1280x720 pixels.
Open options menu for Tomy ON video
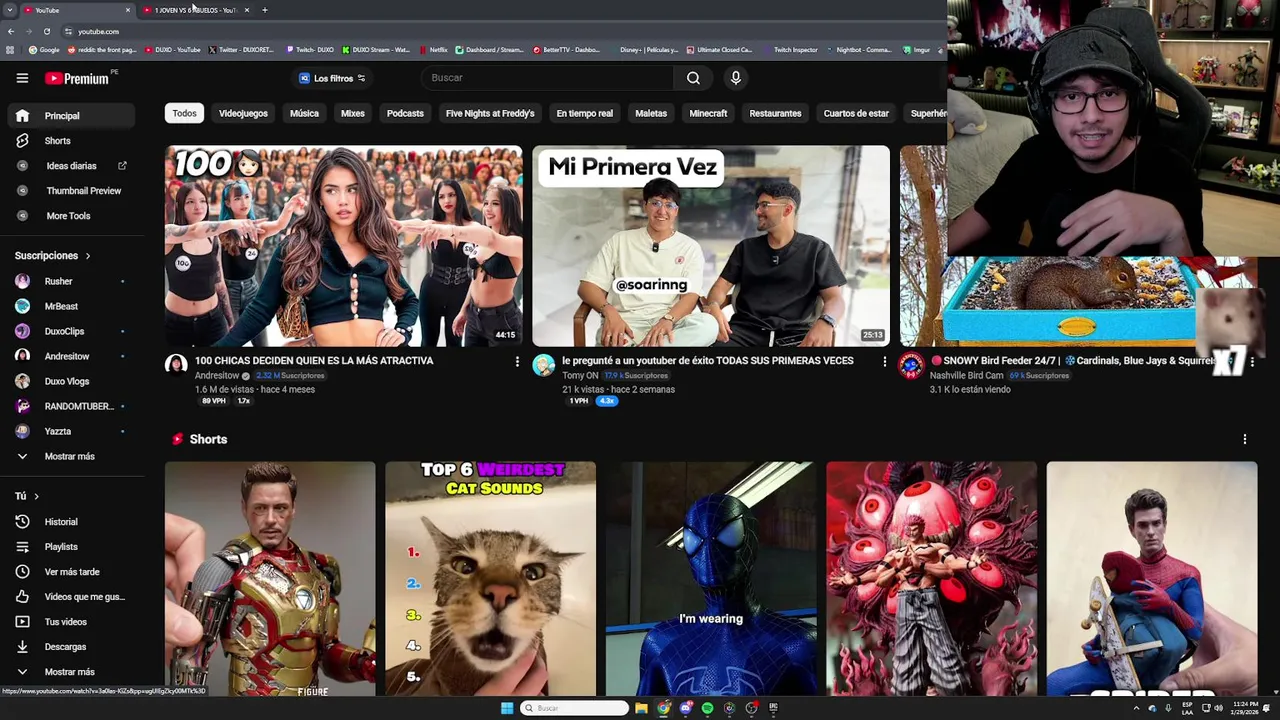pos(884,361)
